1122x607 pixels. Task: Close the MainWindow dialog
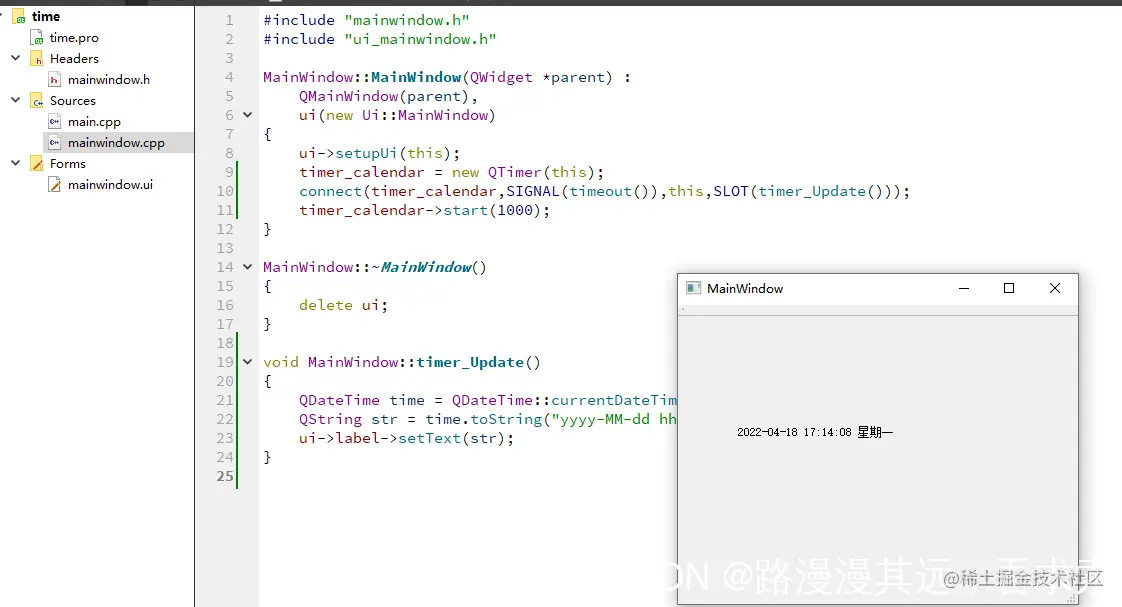[x=1055, y=288]
